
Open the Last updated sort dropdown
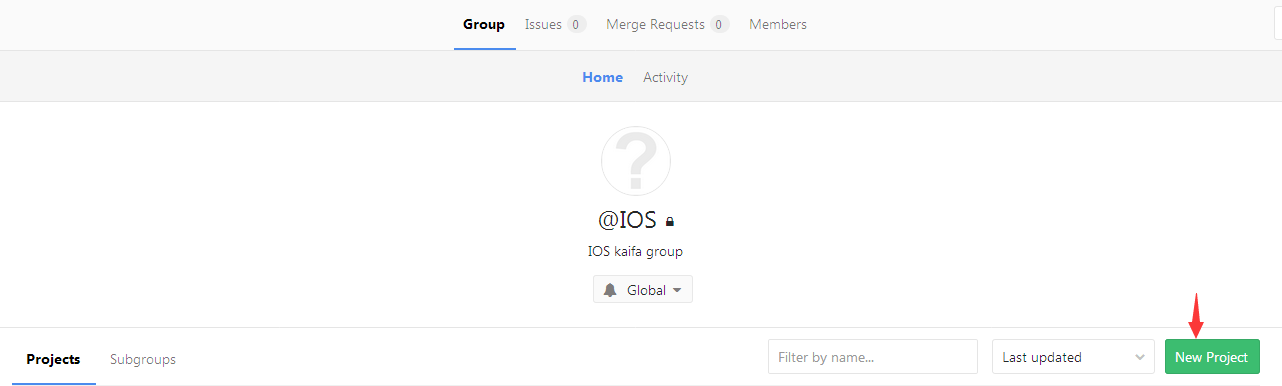pyautogui.click(x=1073, y=357)
